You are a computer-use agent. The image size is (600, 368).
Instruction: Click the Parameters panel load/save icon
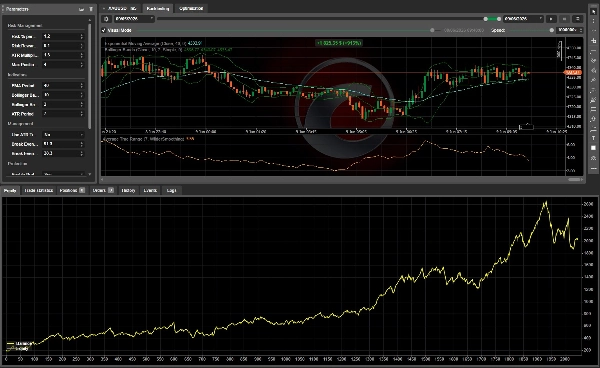81,9
